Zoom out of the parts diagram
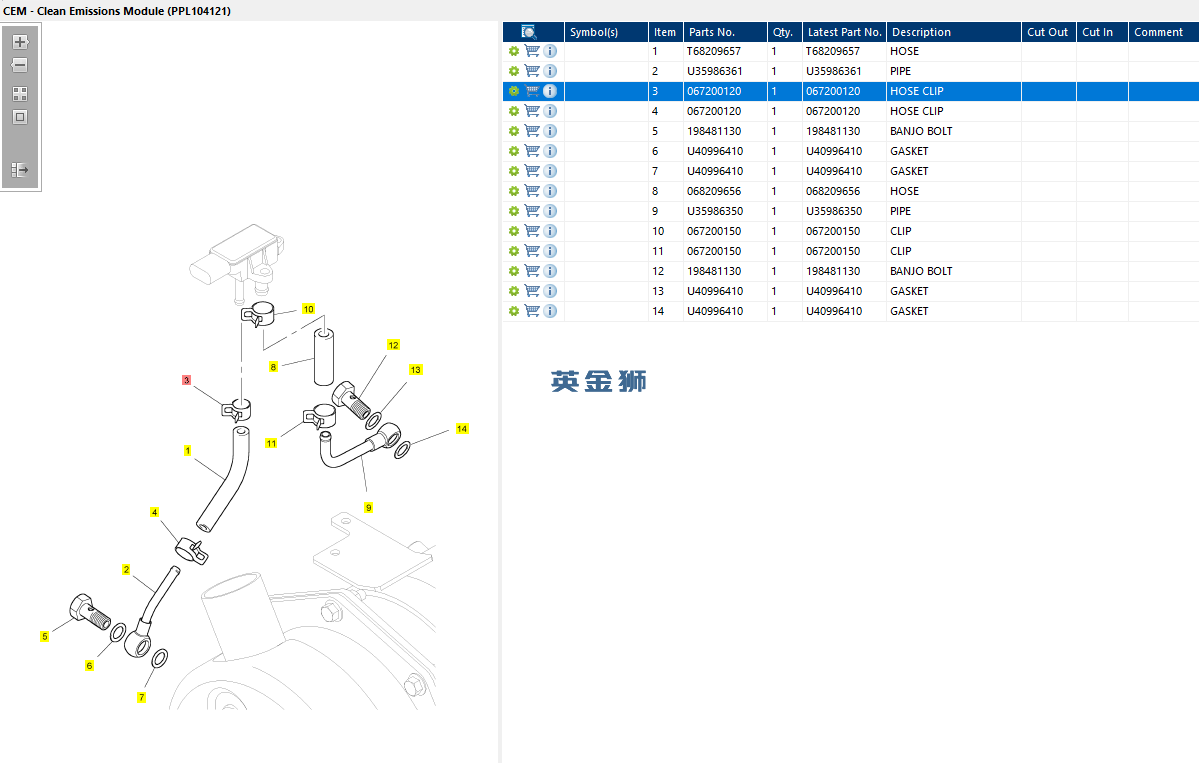 (x=20, y=66)
